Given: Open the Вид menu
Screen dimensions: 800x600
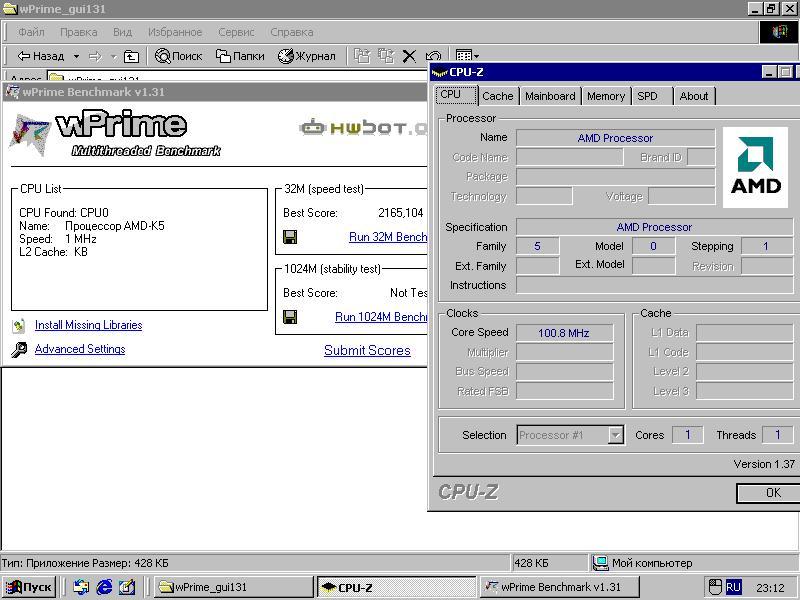Looking at the screenshot, I should click(122, 32).
